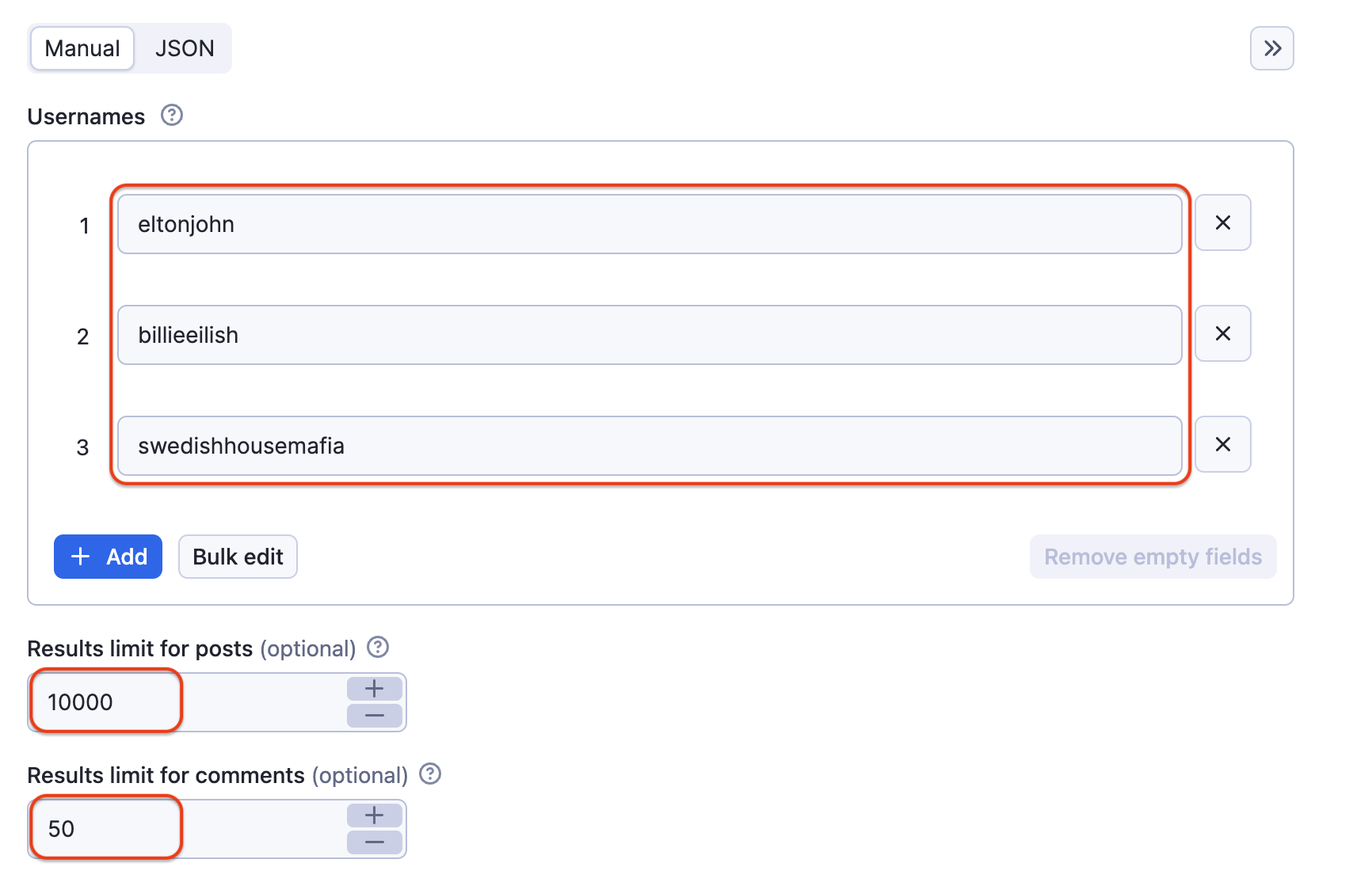
Task: Remove the swedishhousemafia username entry
Action: pyautogui.click(x=1222, y=444)
